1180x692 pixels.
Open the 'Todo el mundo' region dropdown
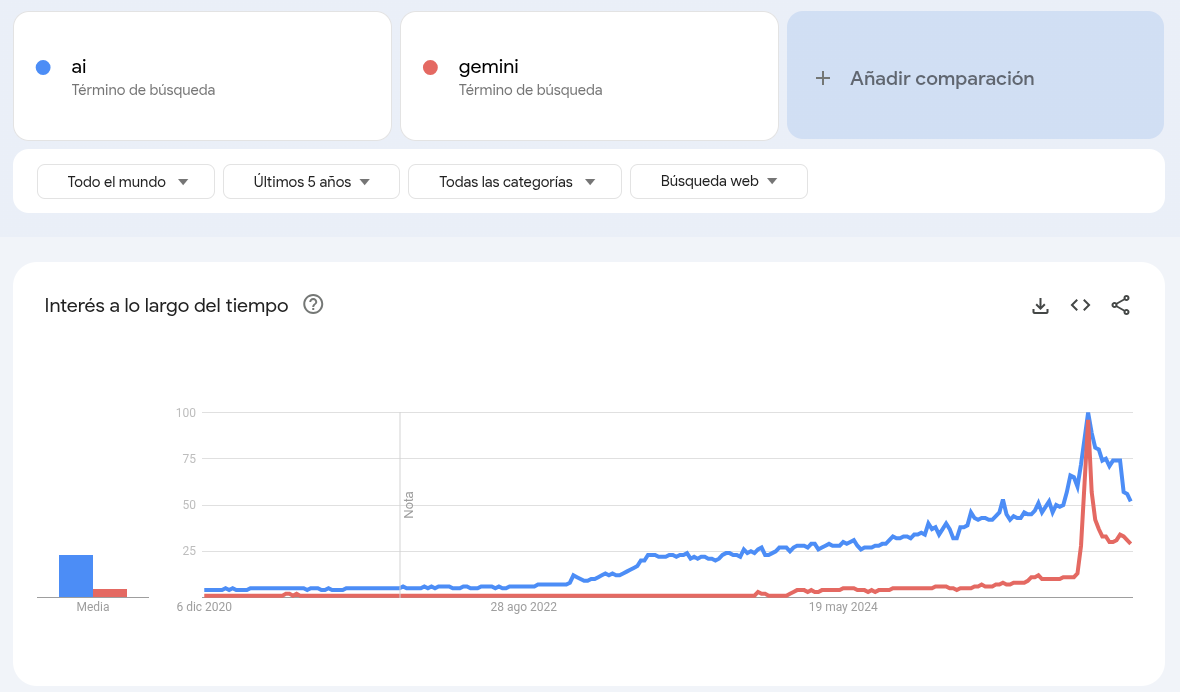tap(125, 181)
